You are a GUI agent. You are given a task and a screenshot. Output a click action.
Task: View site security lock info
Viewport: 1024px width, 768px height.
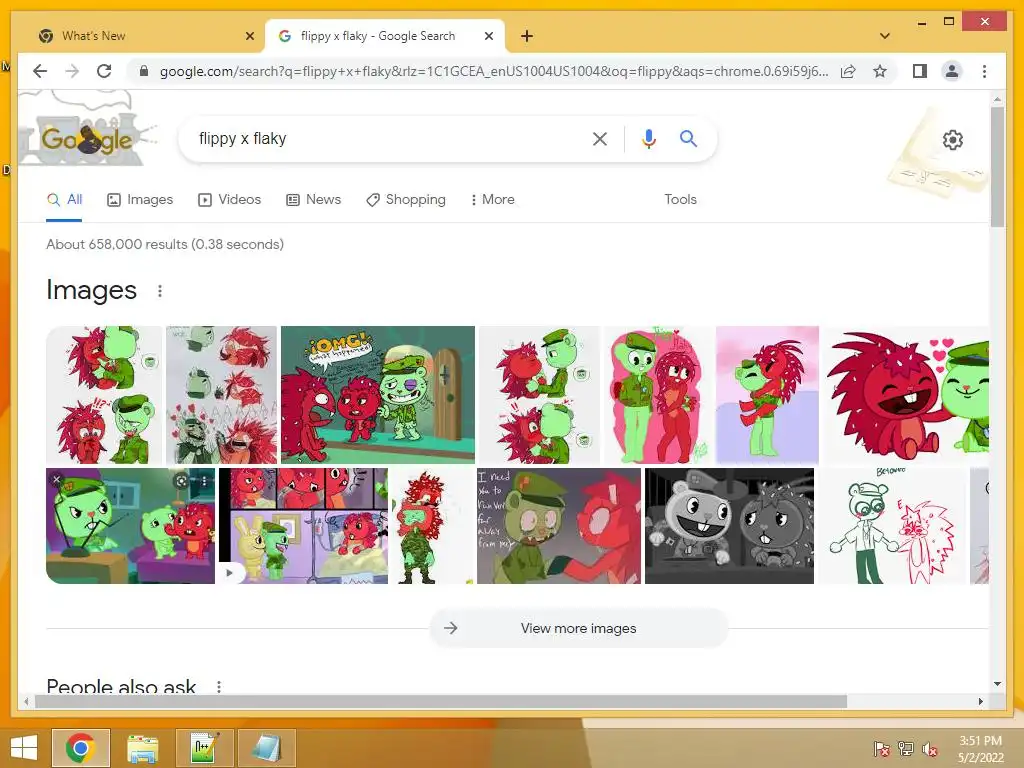(x=144, y=71)
